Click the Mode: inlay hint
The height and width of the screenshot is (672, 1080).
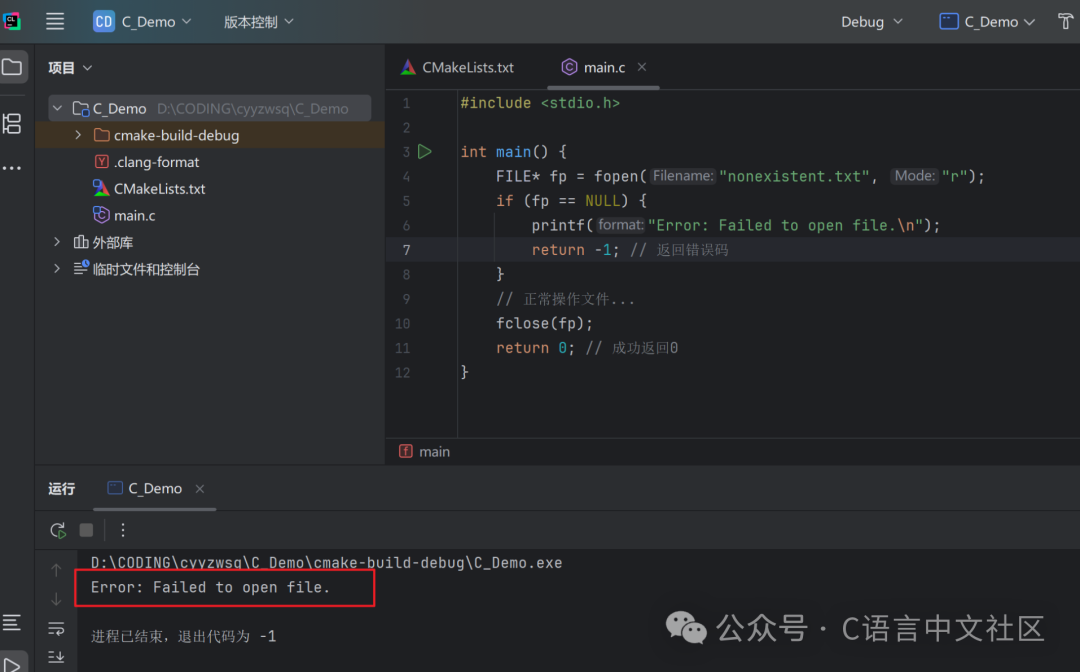point(914,176)
